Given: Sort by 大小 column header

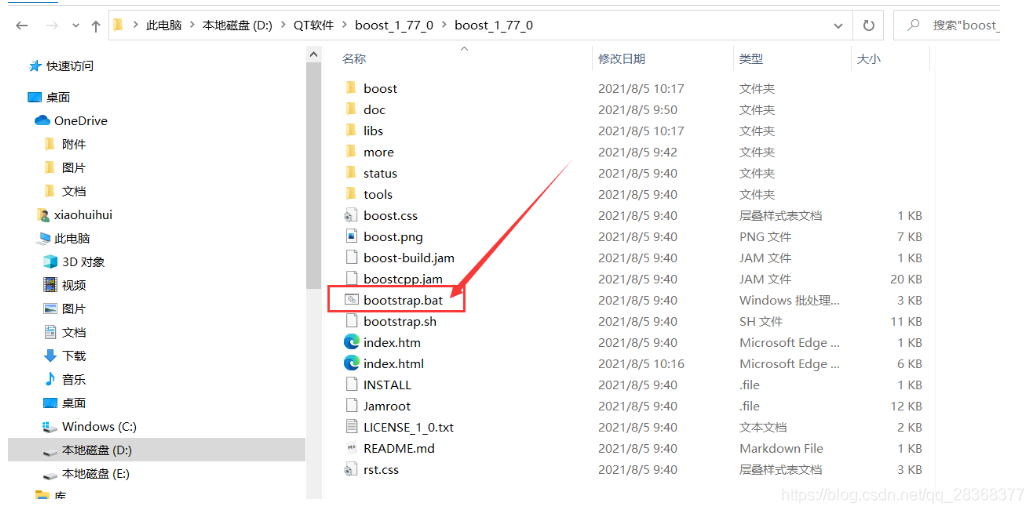Looking at the screenshot, I should click(x=868, y=59).
